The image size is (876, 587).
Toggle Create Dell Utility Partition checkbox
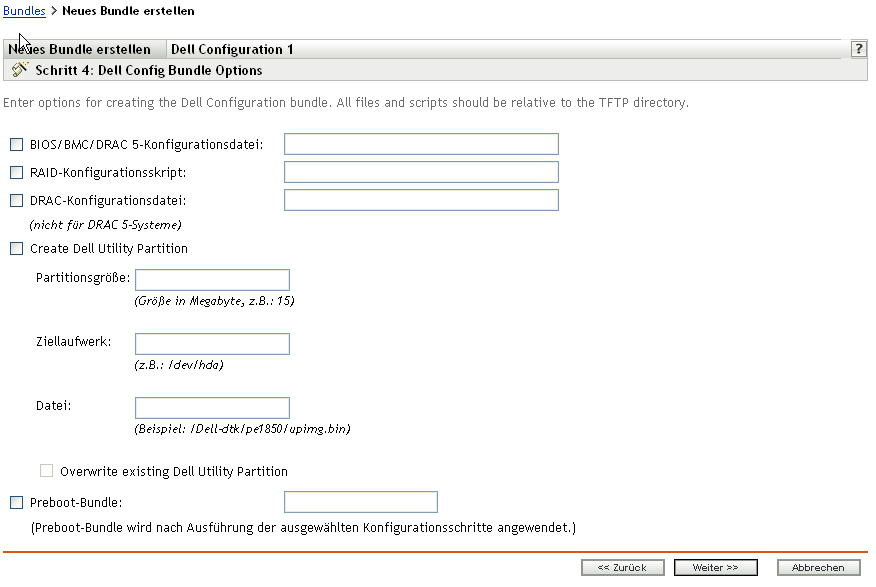(16, 248)
